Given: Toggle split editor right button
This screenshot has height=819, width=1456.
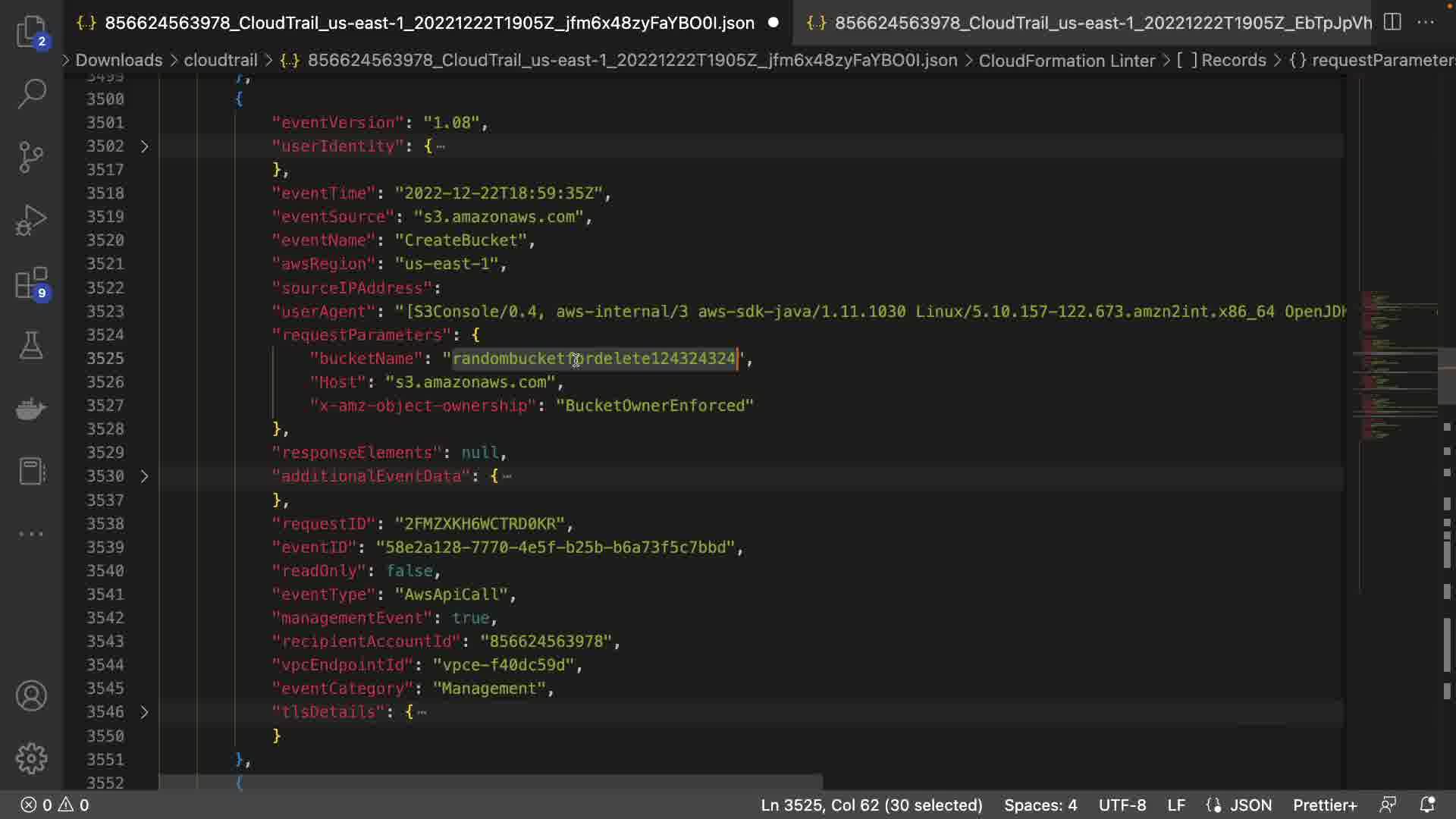Looking at the screenshot, I should click(1392, 22).
